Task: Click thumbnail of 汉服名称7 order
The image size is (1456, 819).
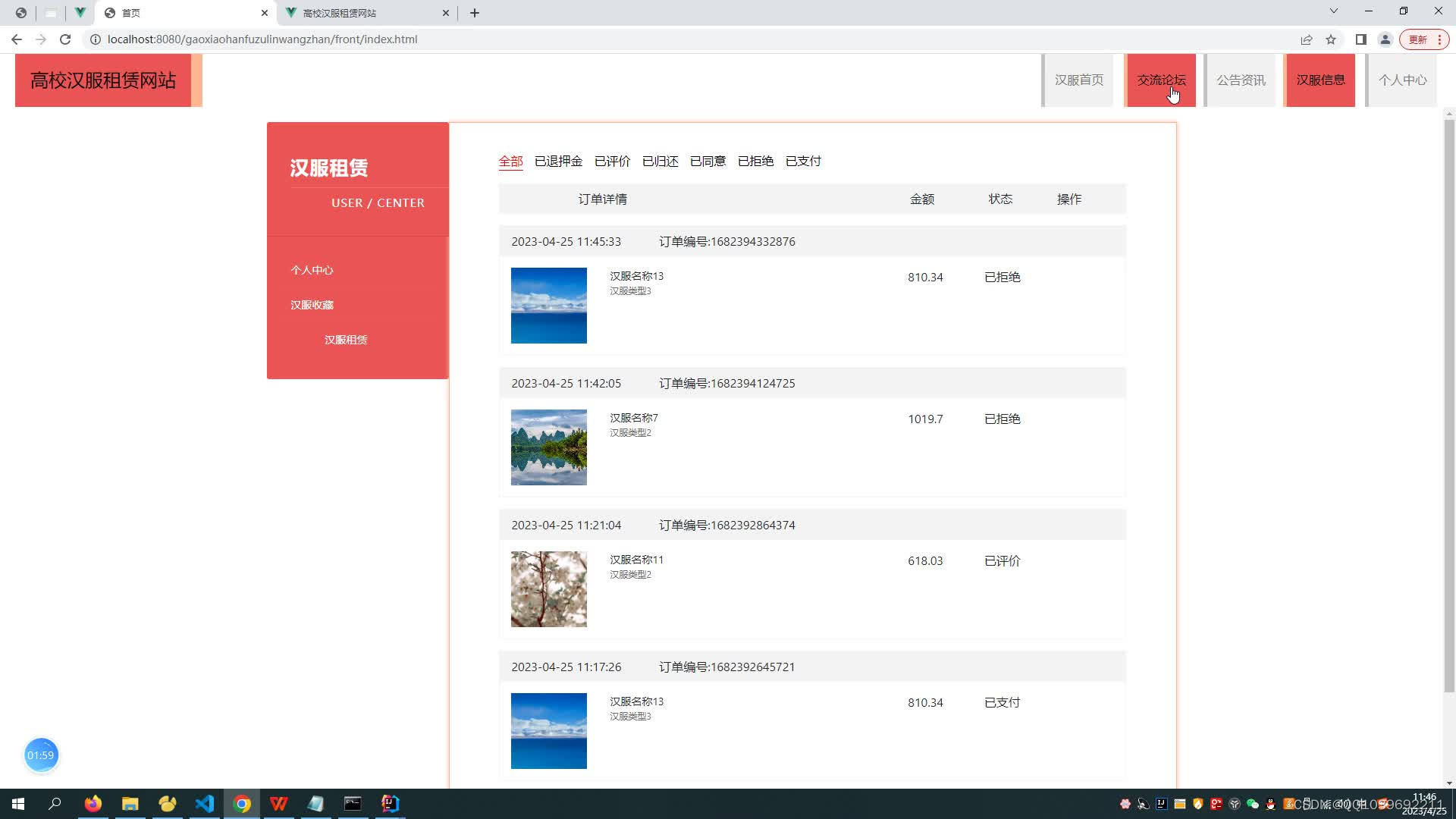Action: coord(548,447)
